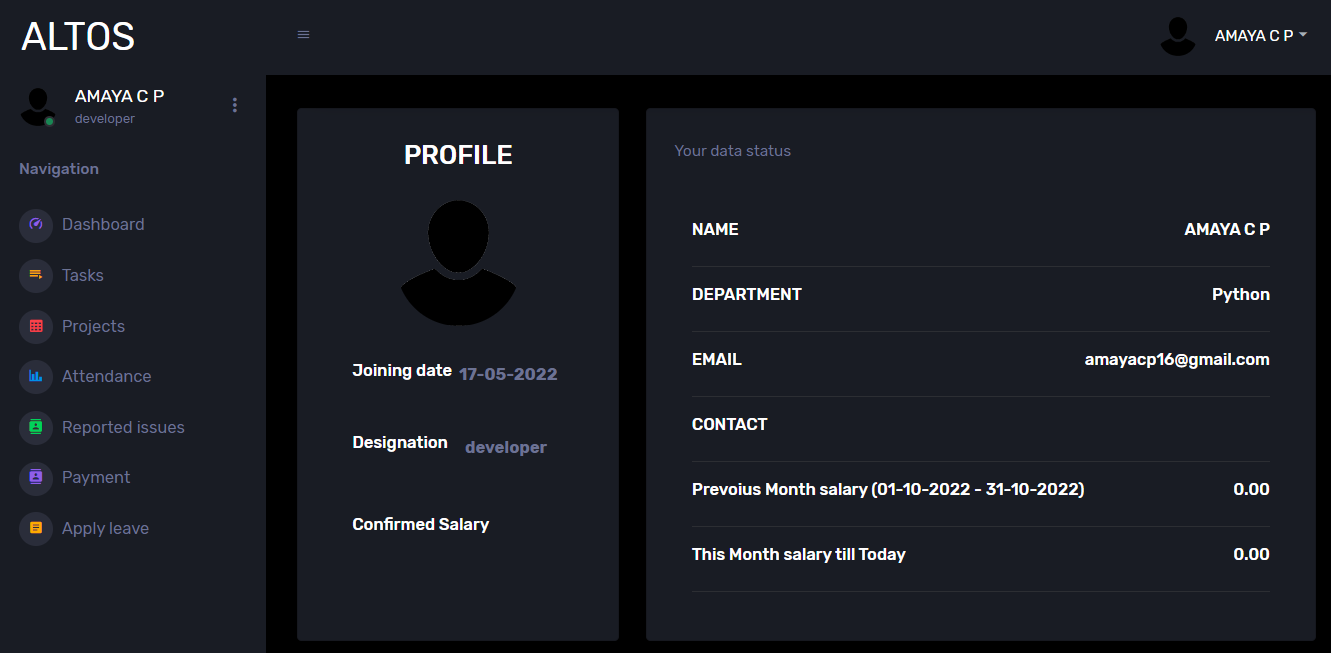Screen dimensions: 1331x653
Task: Open the Apply leave page
Action: pos(105,528)
